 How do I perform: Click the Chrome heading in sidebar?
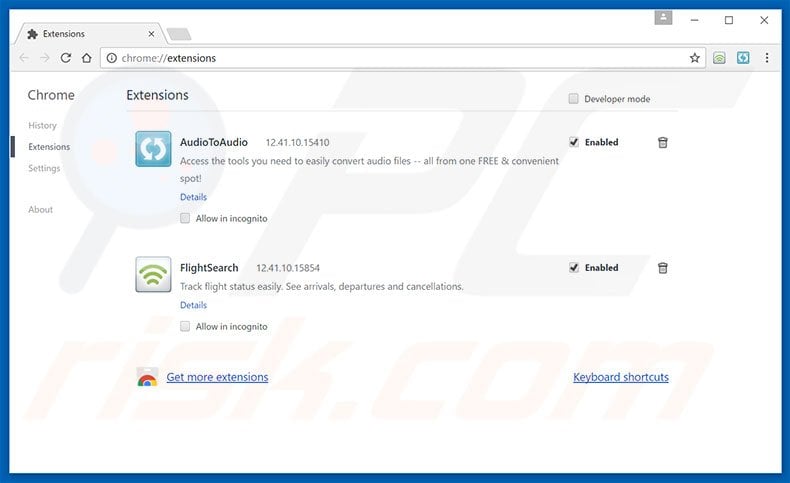point(51,95)
